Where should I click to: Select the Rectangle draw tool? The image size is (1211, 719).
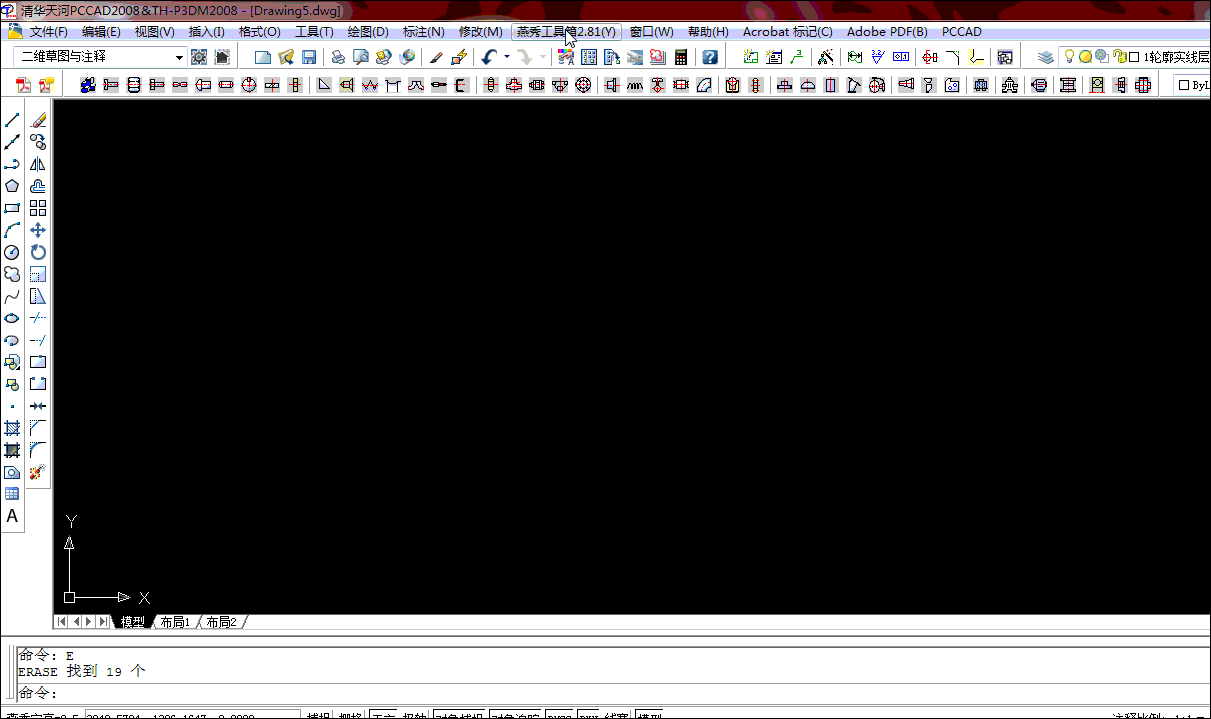pos(12,208)
